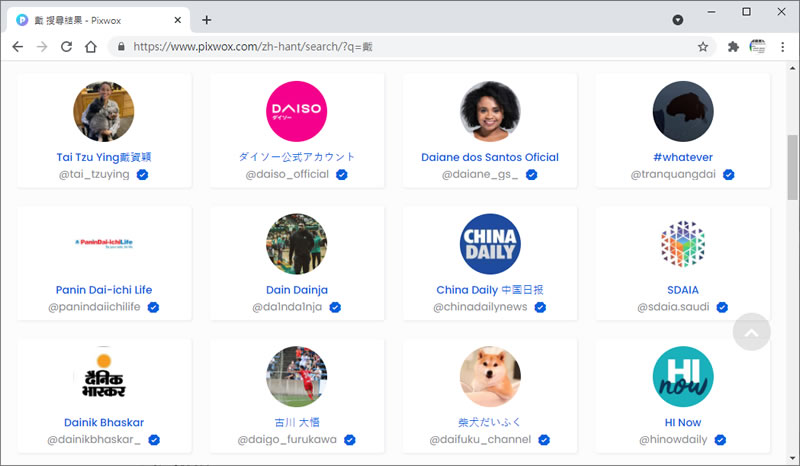Image resolution: width=800 pixels, height=466 pixels.
Task: Open the pink DAISO logo avatar
Action: coord(296,111)
